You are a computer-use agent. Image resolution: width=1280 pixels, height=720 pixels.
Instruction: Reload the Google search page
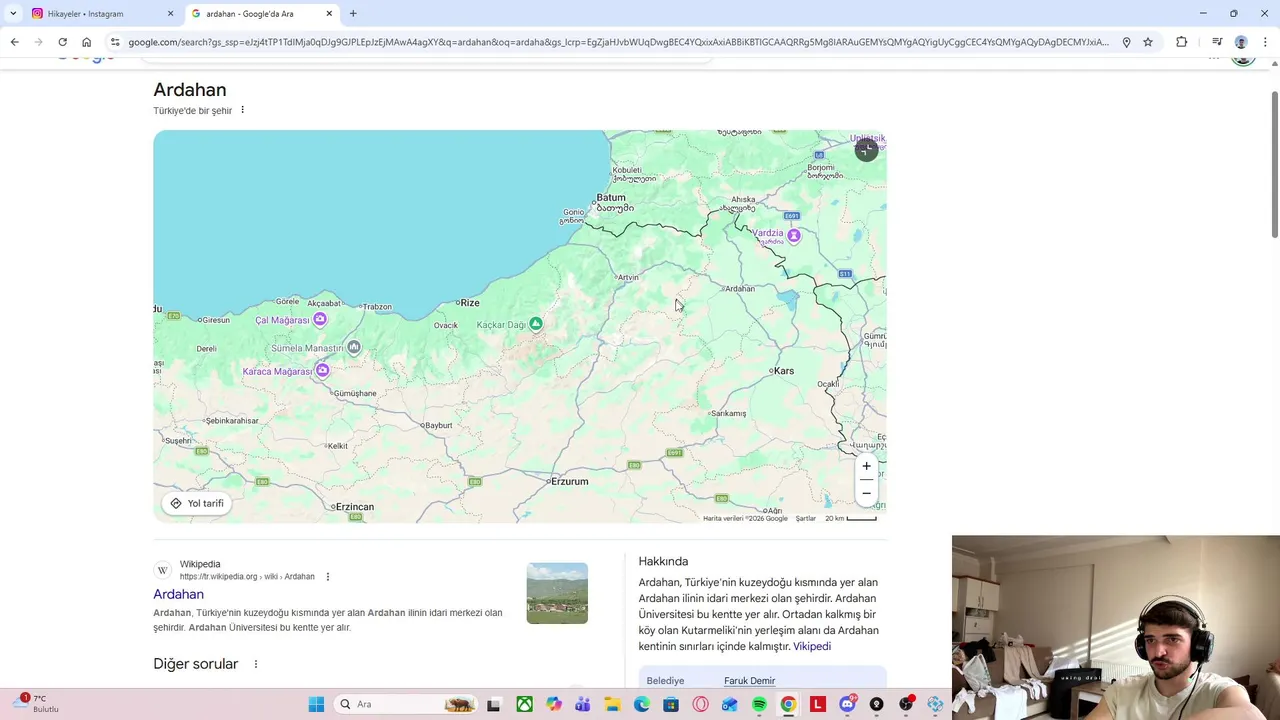(x=62, y=42)
